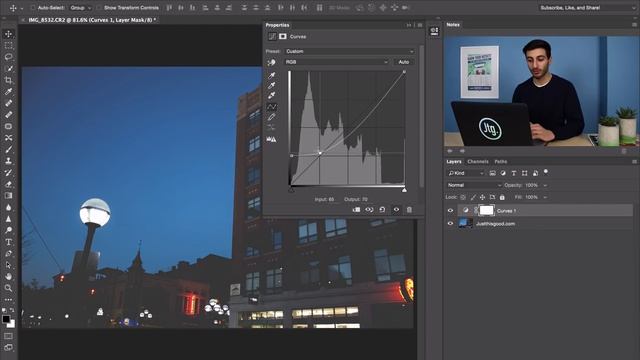
Task: Click the foreground color swatch
Action: click(x=6, y=319)
